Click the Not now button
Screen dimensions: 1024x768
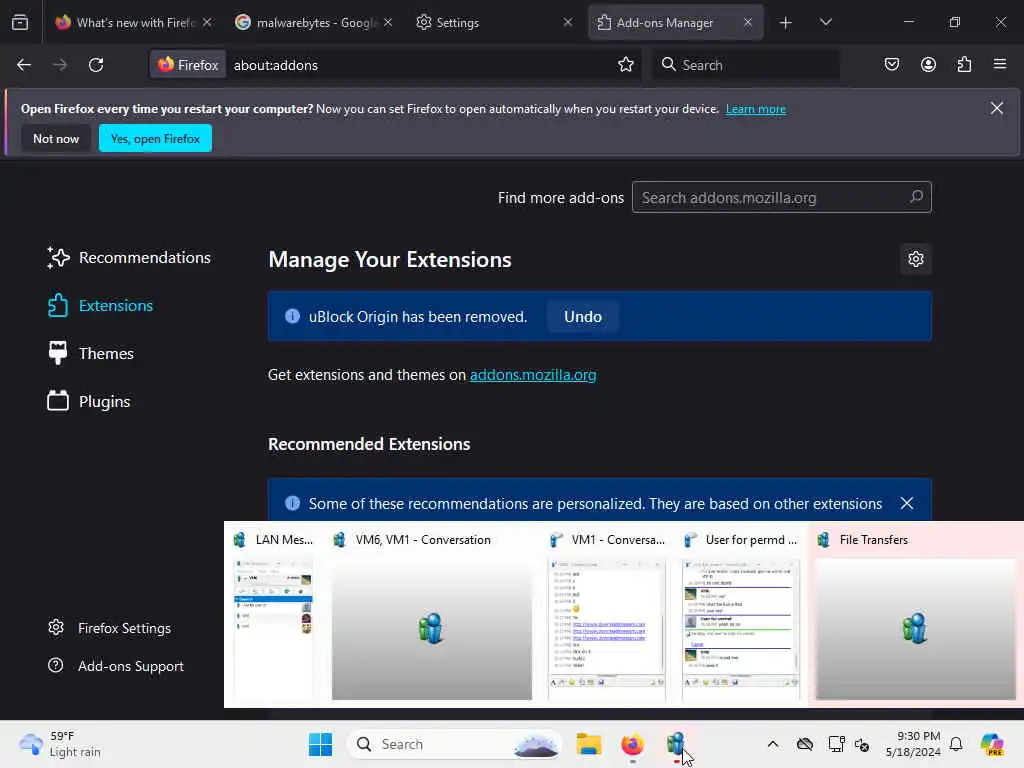point(56,138)
